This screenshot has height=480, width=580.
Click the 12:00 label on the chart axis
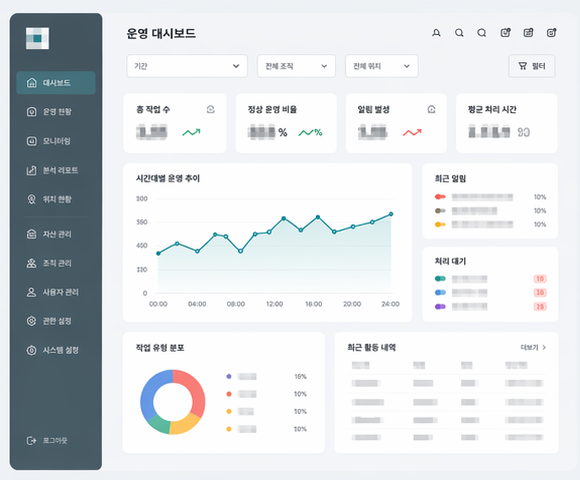(274, 304)
